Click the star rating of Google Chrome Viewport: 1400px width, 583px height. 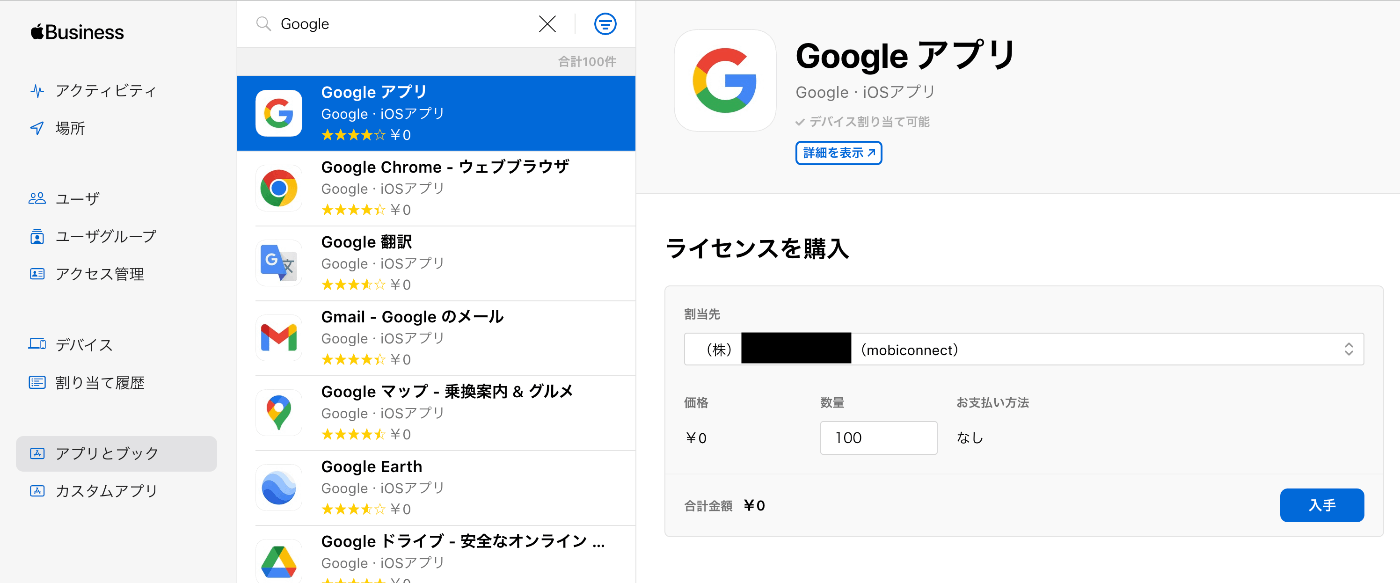[x=353, y=210]
